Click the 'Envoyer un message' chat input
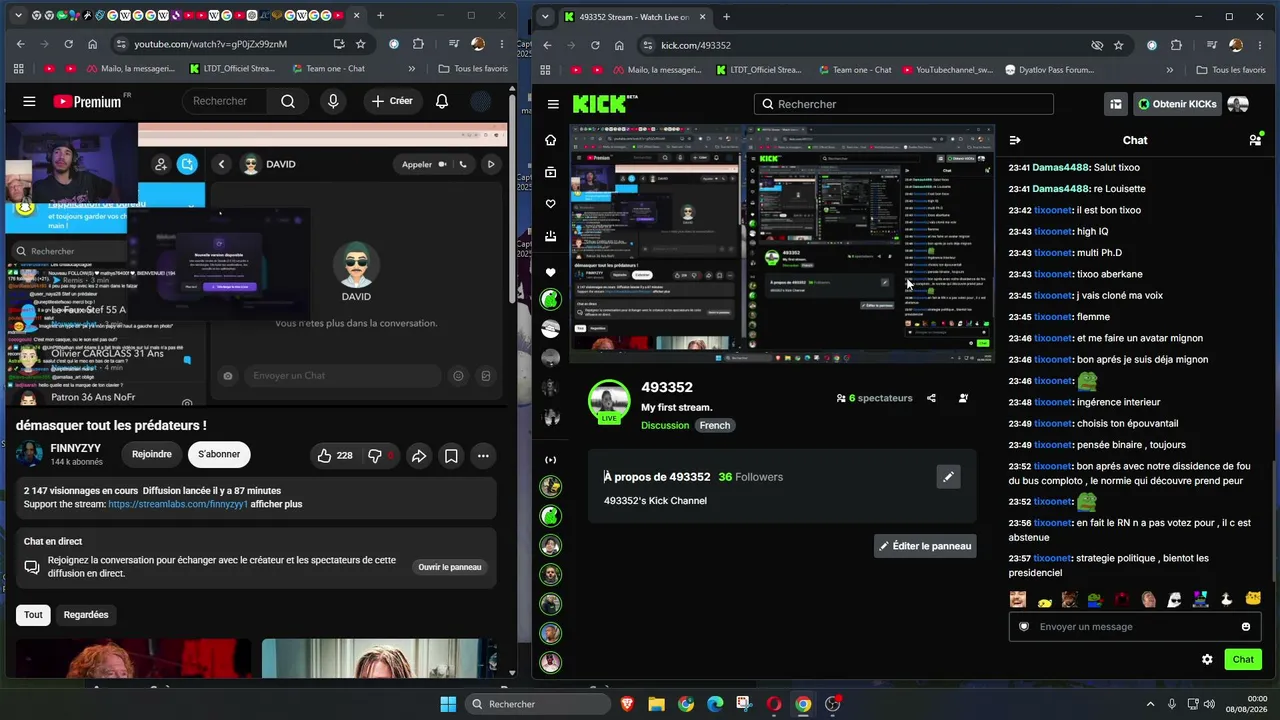 pyautogui.click(x=1135, y=627)
